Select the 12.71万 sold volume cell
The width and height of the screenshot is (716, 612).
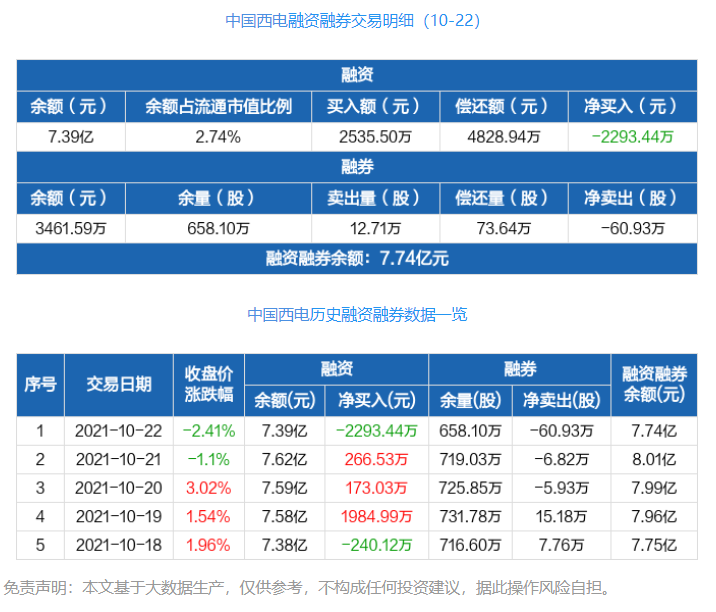pyautogui.click(x=375, y=228)
